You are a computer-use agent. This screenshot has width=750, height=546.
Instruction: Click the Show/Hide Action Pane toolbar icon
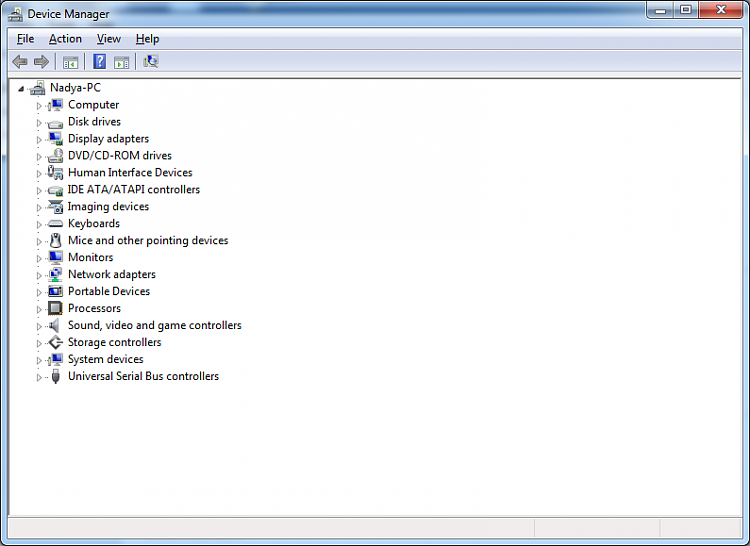click(121, 62)
